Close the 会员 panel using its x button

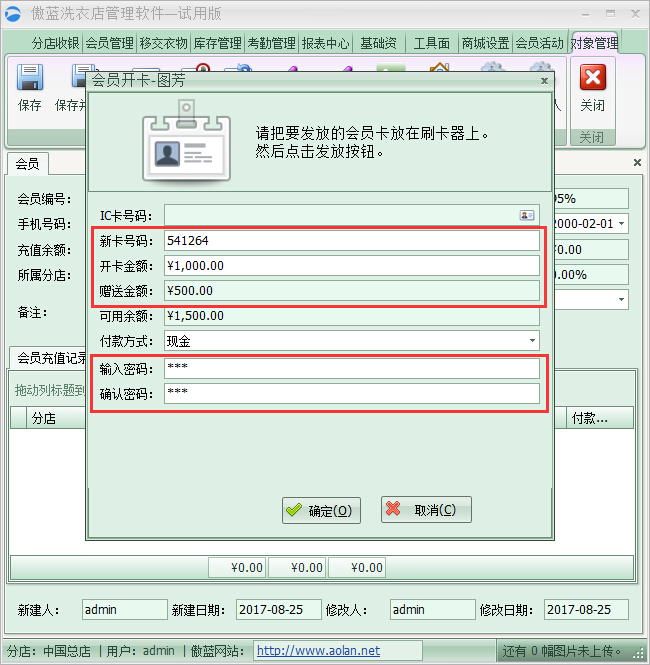pyautogui.click(x=637, y=162)
